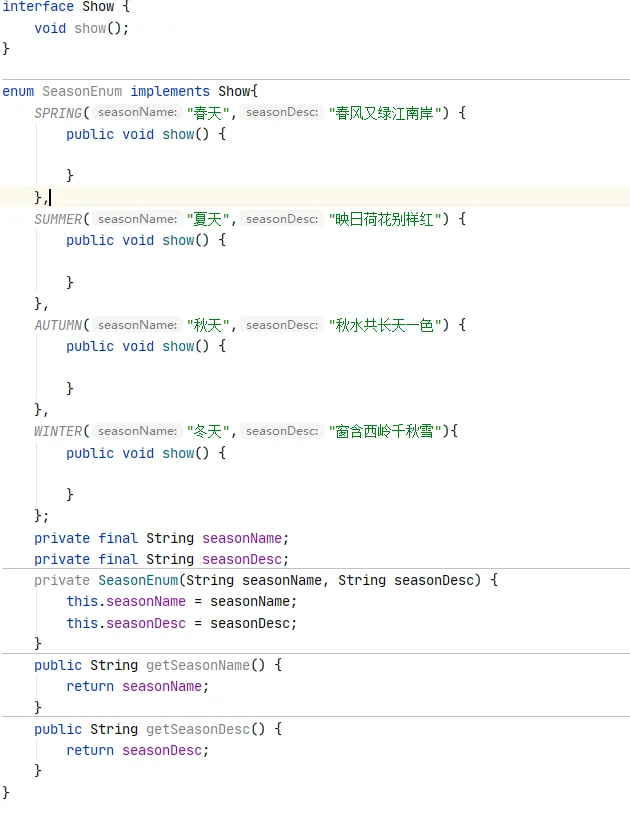Viewport: 630px width, 821px height.
Task: Click the private SeasonEnum constructor name
Action: 138,581
